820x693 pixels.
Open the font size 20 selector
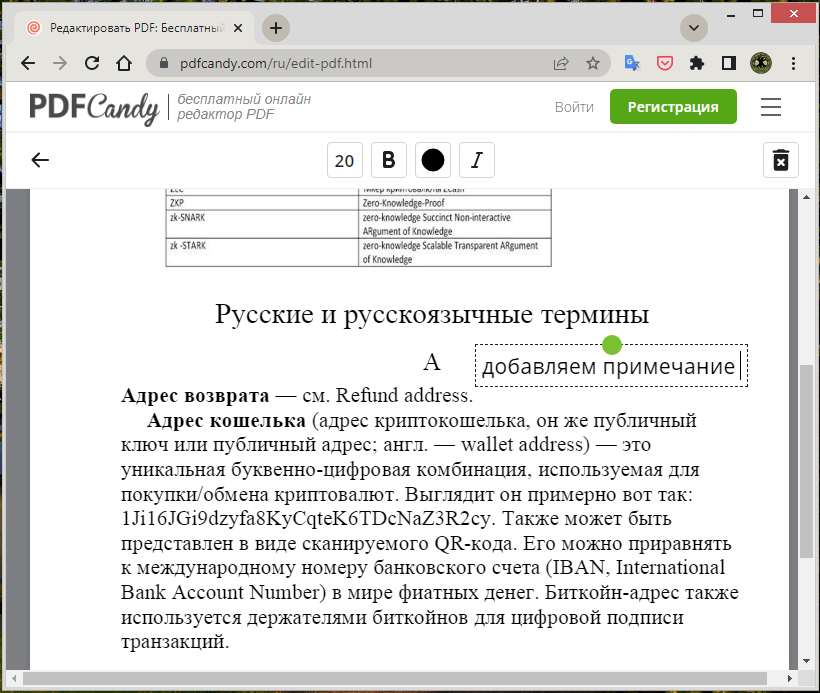pos(345,160)
